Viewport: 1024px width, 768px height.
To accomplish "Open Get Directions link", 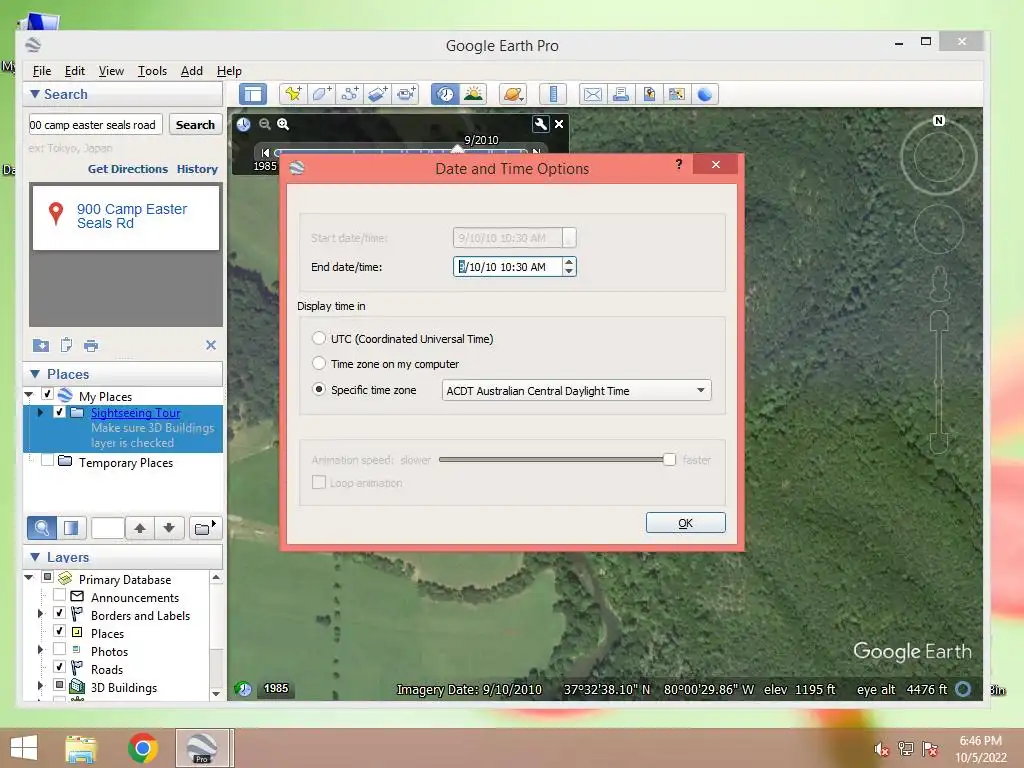I will (128, 169).
